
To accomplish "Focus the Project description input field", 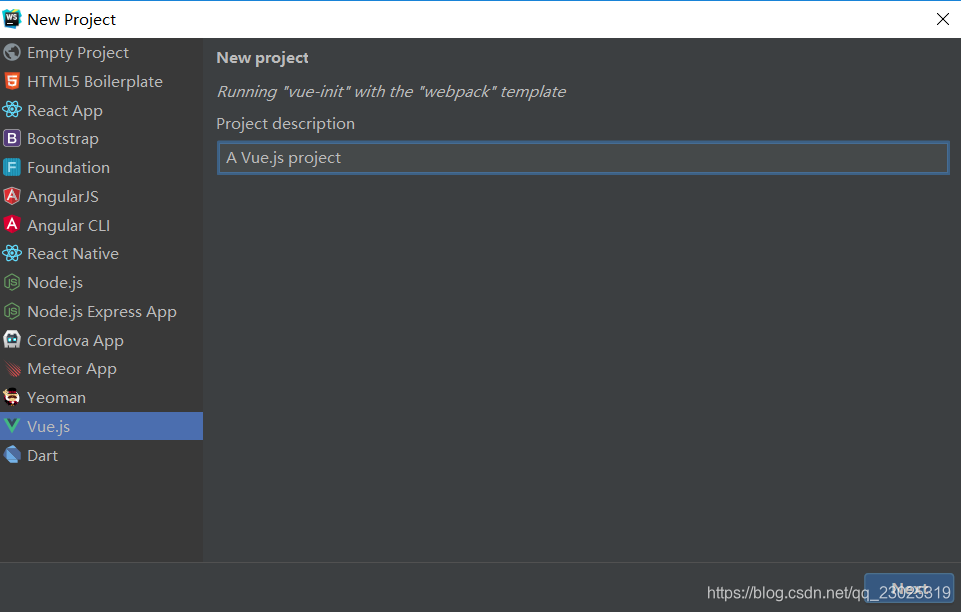I will [583, 157].
